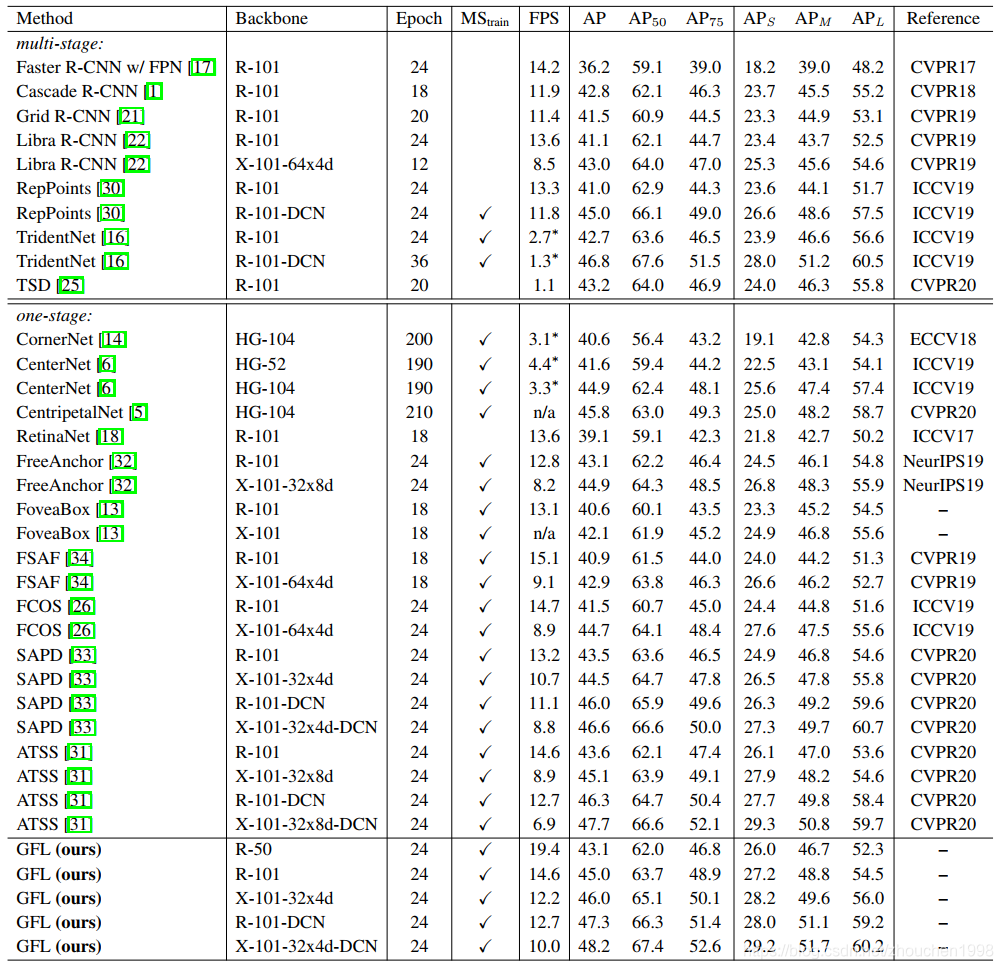Image resolution: width=1003 pixels, height=969 pixels.
Task: Open citation 5 next to CentripetalNet
Action: (x=139, y=412)
